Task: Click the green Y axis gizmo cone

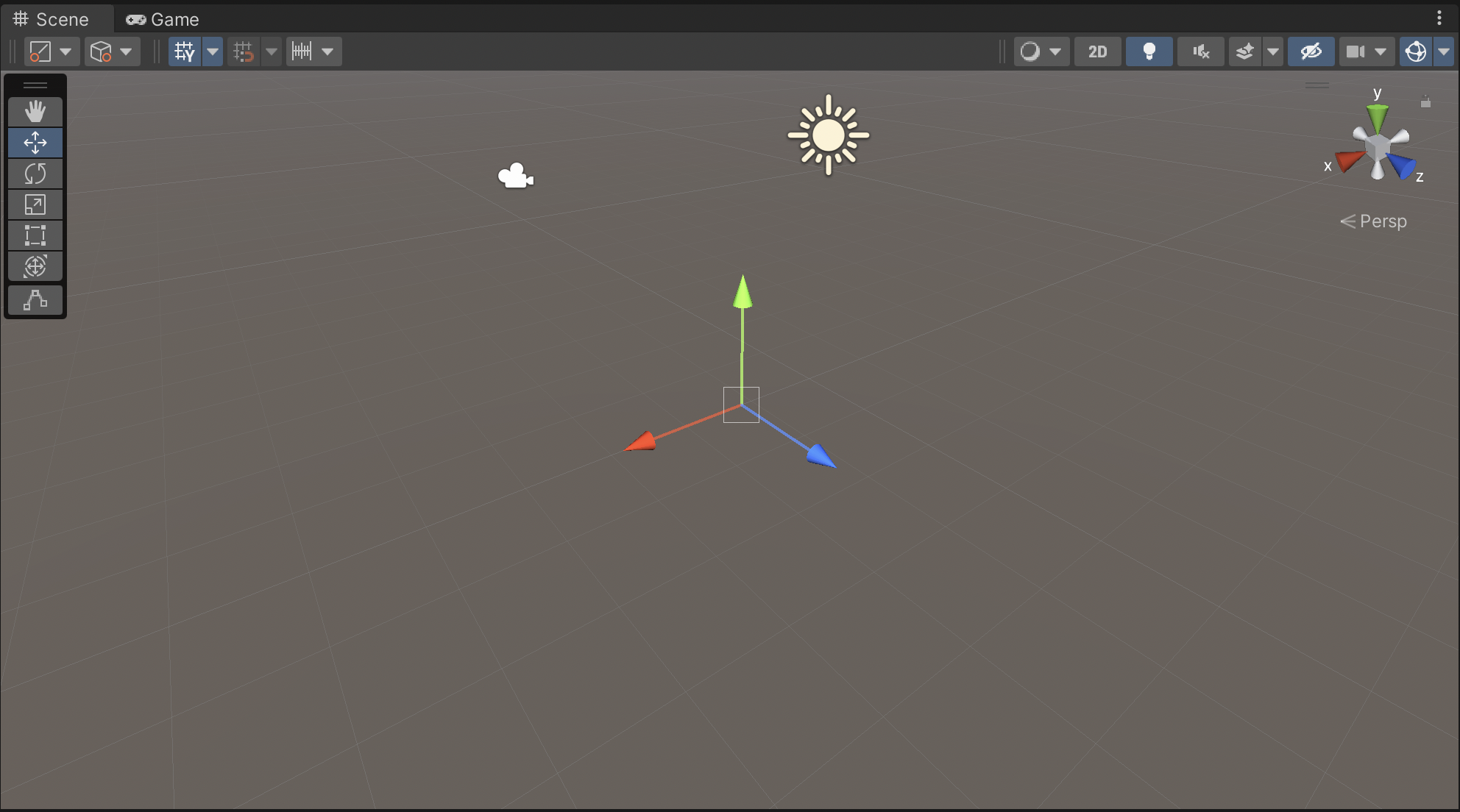Action: click(1377, 116)
